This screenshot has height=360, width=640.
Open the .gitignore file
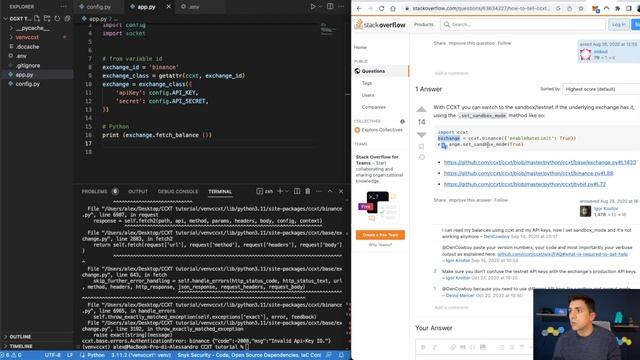tap(28, 65)
